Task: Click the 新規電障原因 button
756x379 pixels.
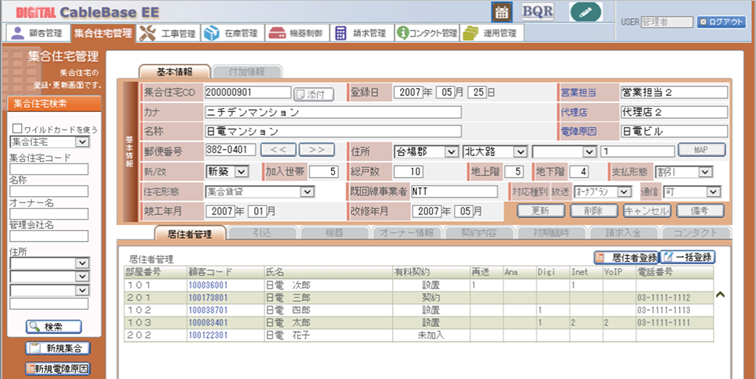Action: 57,369
